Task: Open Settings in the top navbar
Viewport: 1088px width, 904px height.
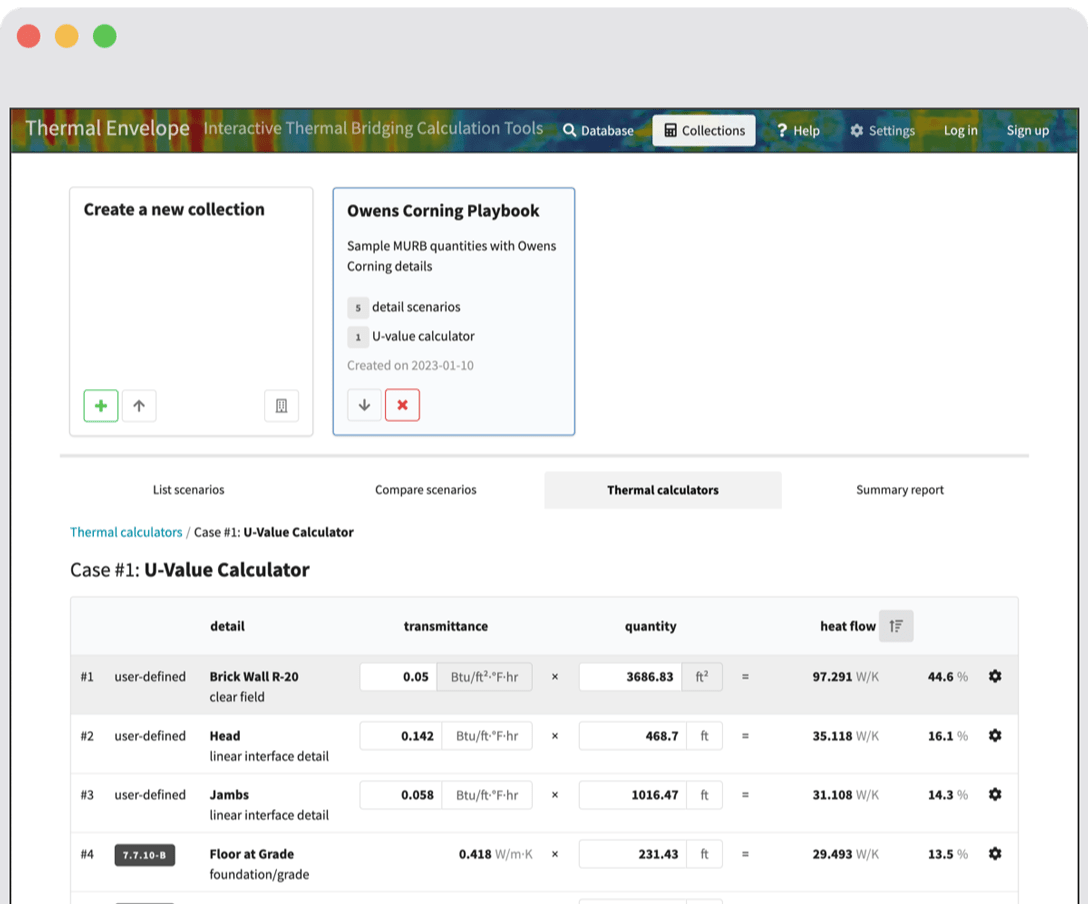Action: point(882,131)
